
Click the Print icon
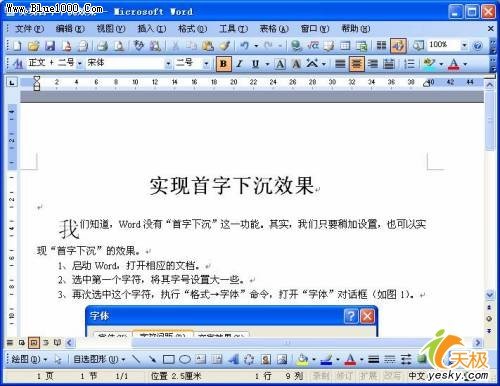coord(103,46)
